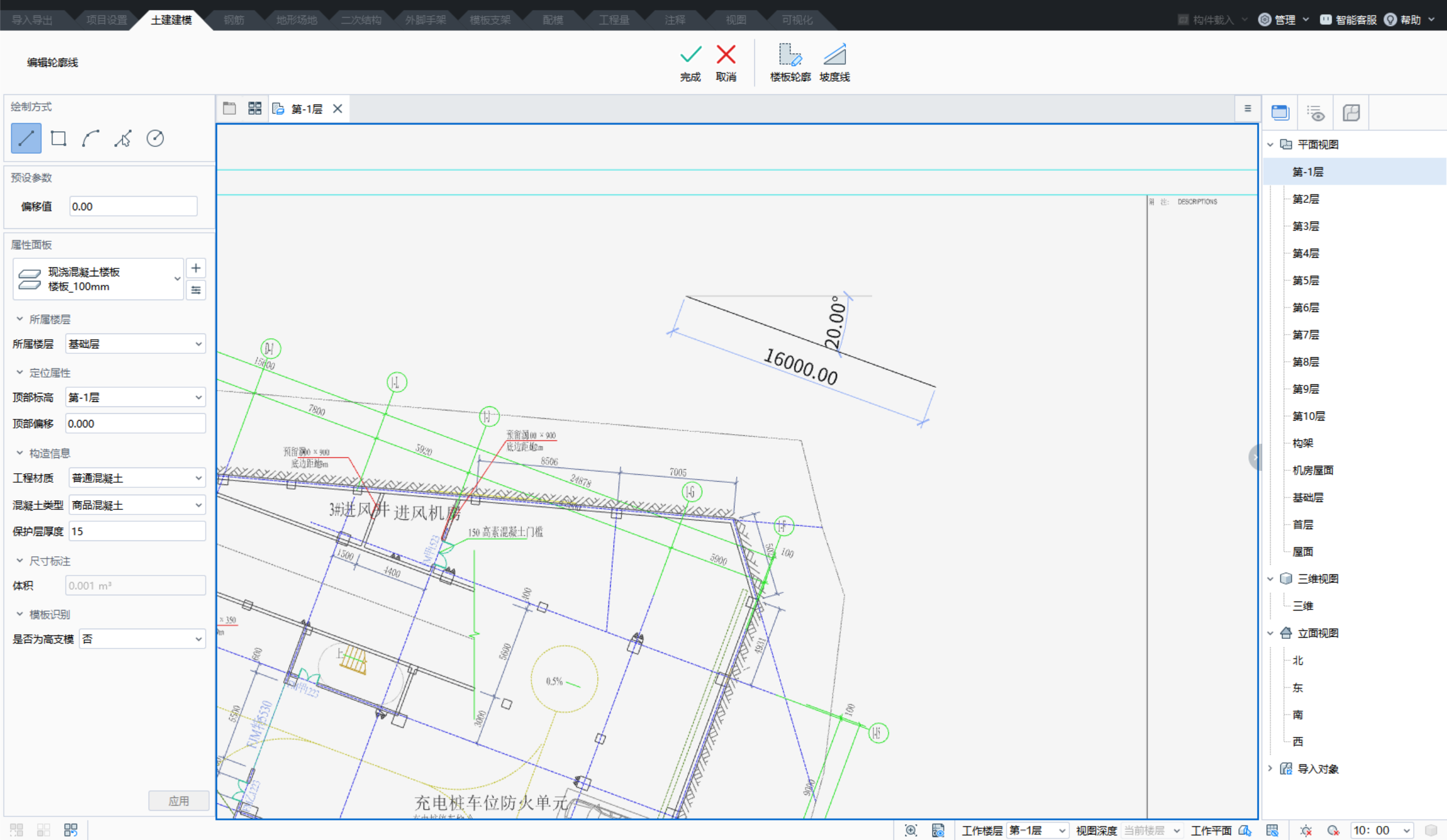
Task: Open the 混凝土类型 dropdown
Action: point(137,505)
